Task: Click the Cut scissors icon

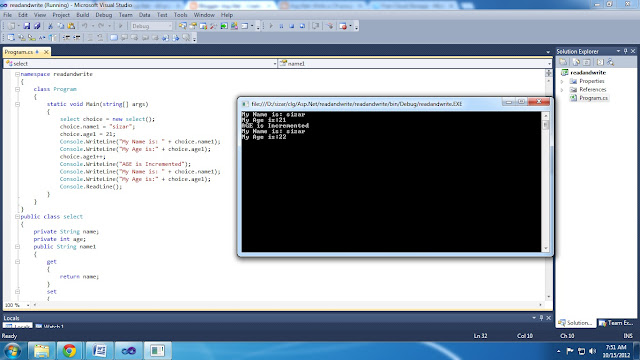Action: [x=50, y=26]
